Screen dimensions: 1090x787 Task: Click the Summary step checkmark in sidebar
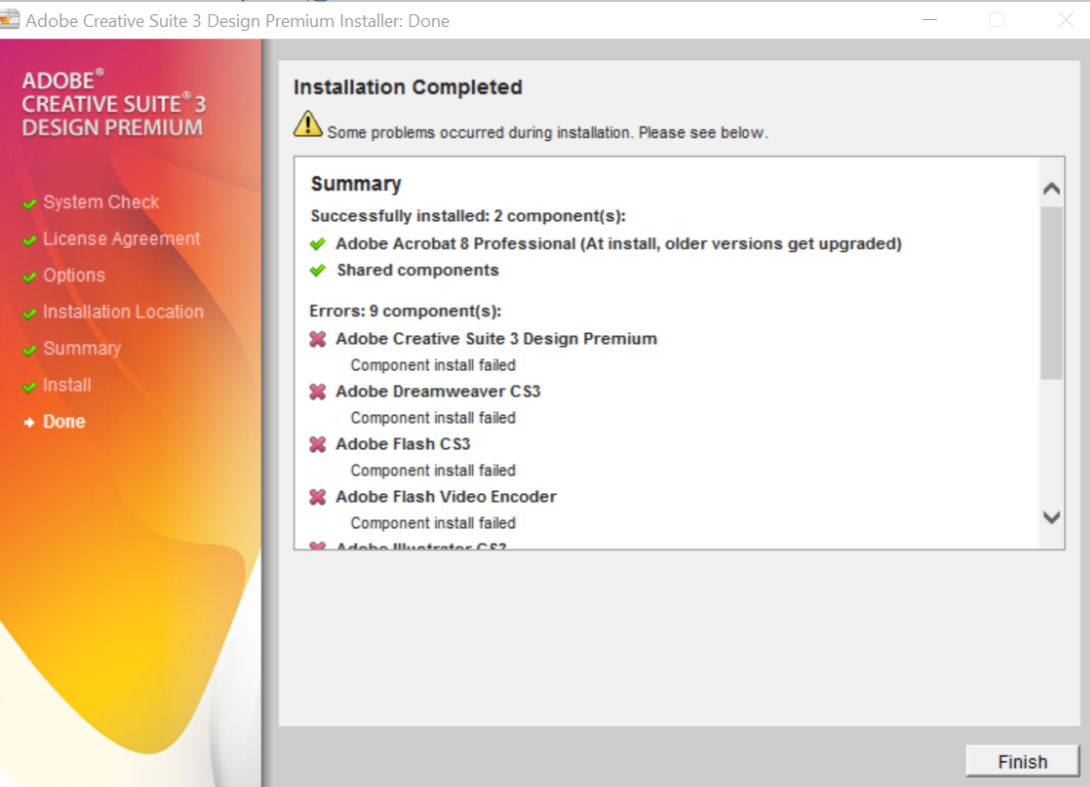[29, 351]
